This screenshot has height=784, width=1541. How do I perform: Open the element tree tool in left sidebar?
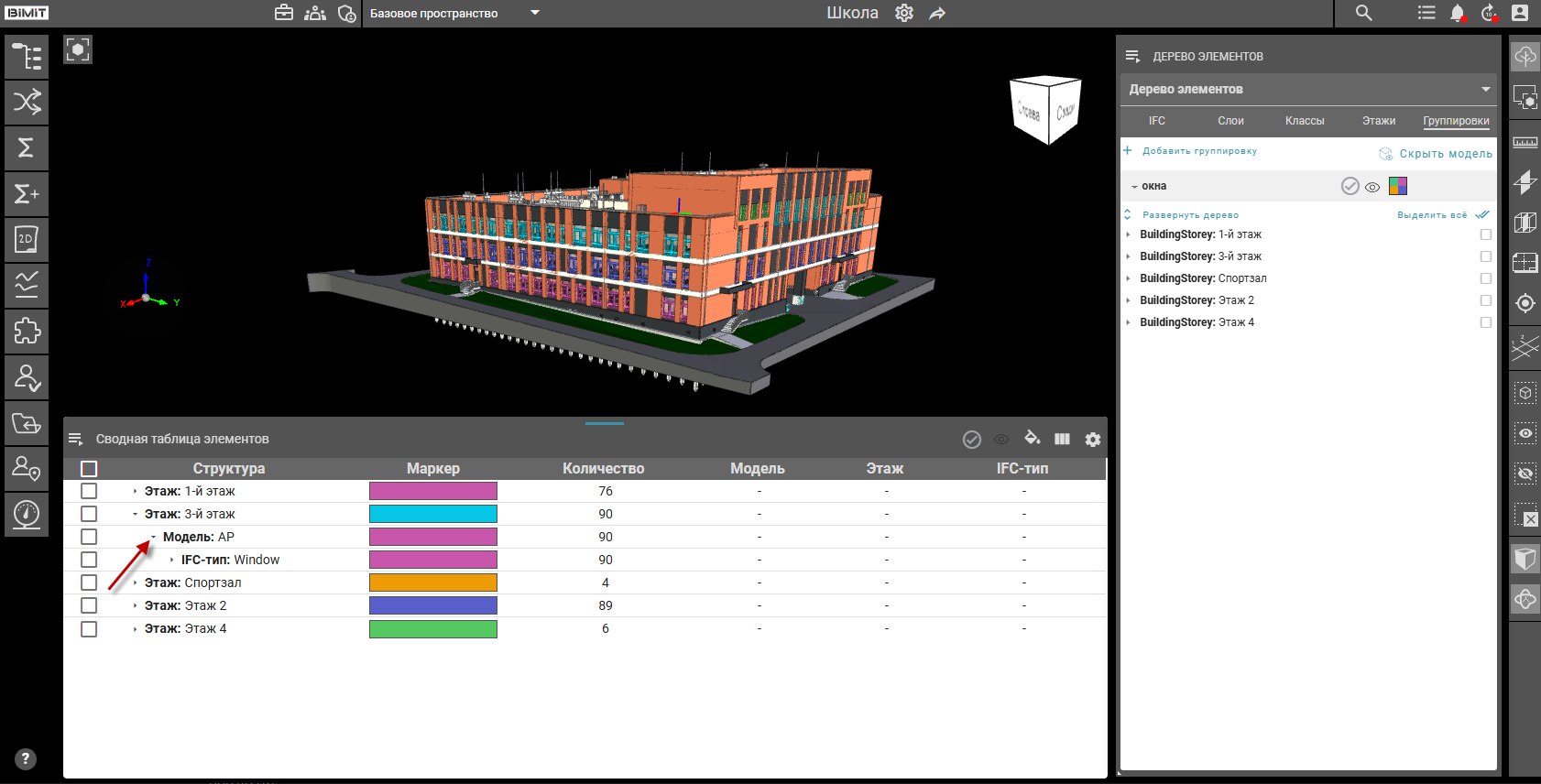(27, 57)
